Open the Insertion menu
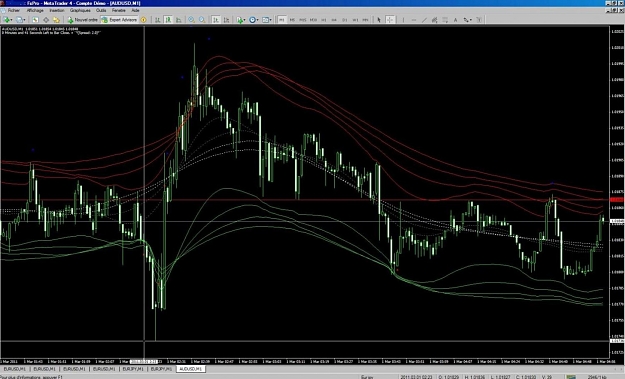 point(57,10)
